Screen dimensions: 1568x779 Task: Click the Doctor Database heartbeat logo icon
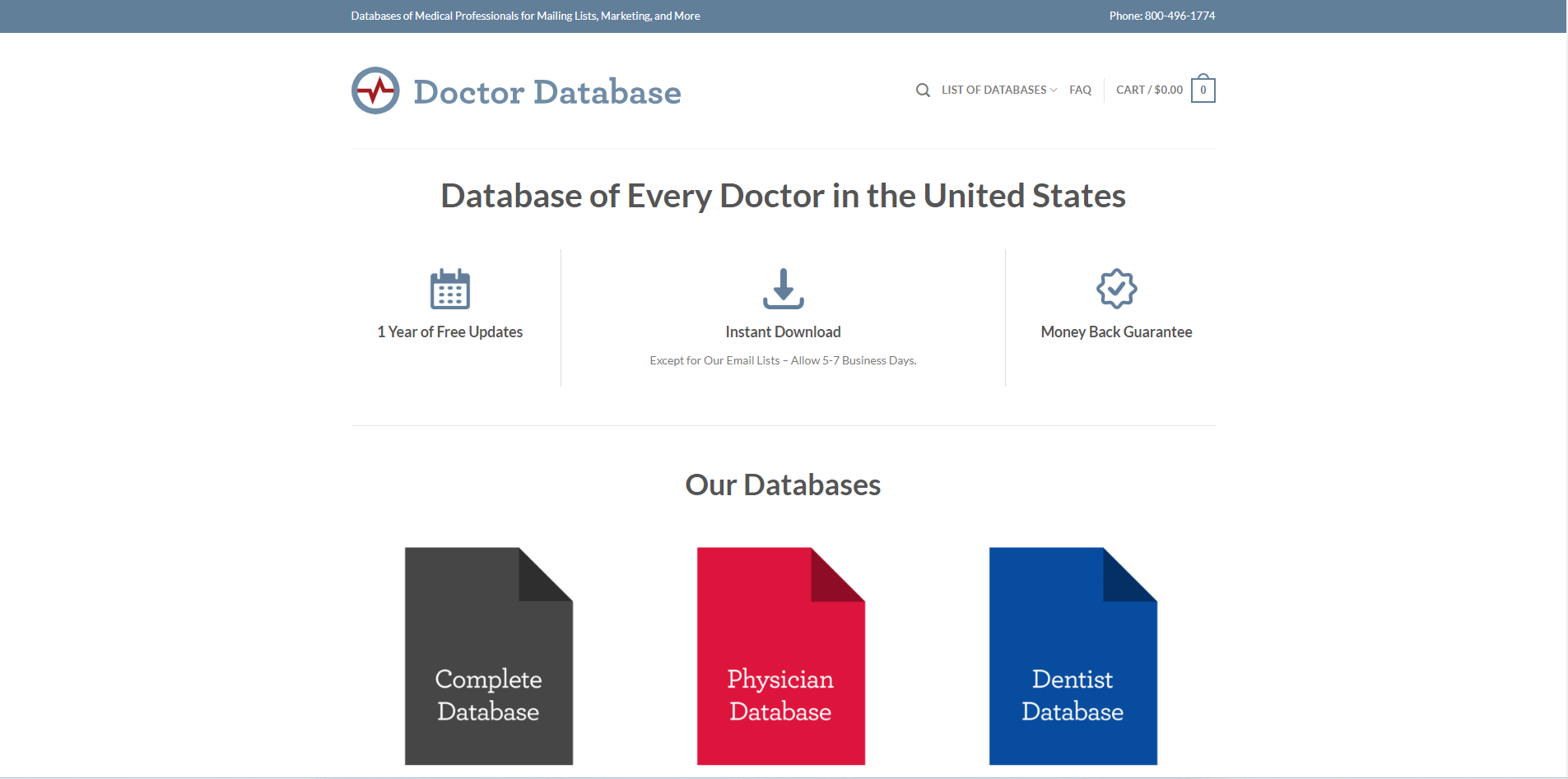point(375,90)
